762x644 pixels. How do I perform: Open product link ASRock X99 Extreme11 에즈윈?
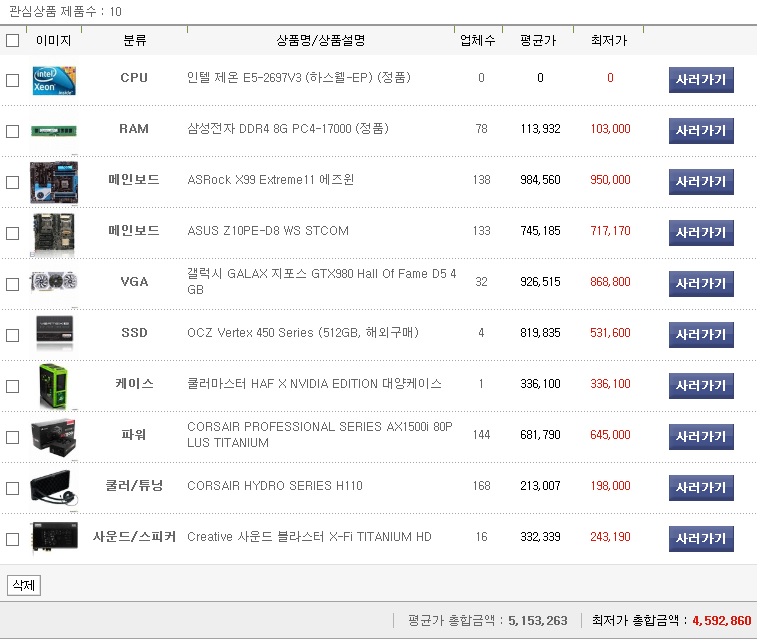coord(271,180)
